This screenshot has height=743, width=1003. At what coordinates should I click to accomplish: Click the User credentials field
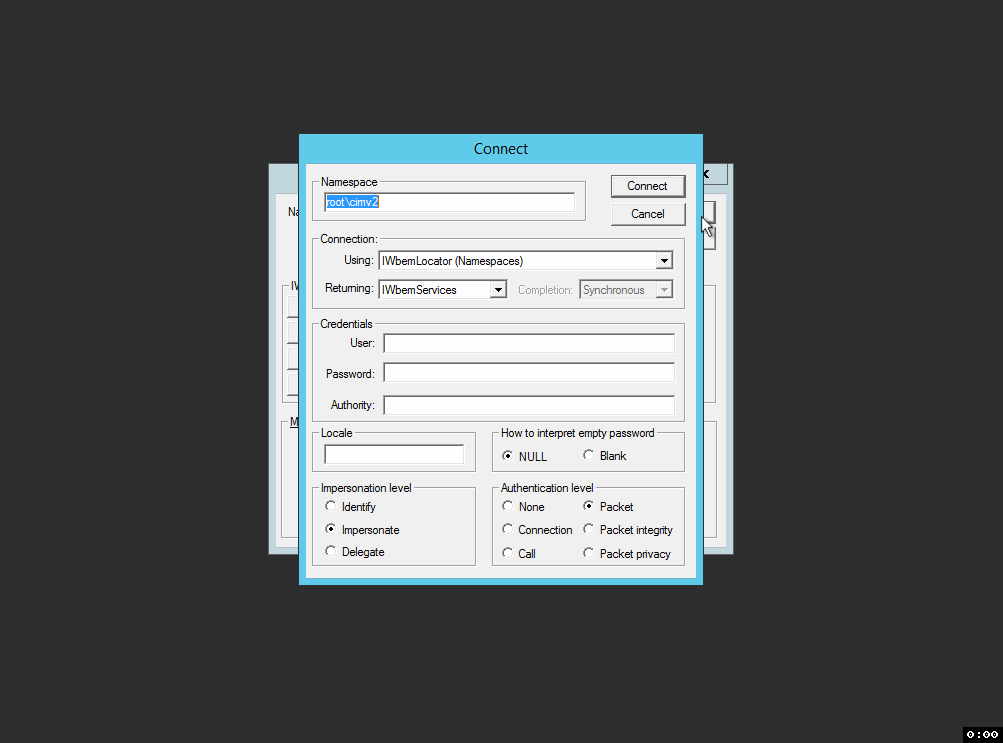click(528, 343)
